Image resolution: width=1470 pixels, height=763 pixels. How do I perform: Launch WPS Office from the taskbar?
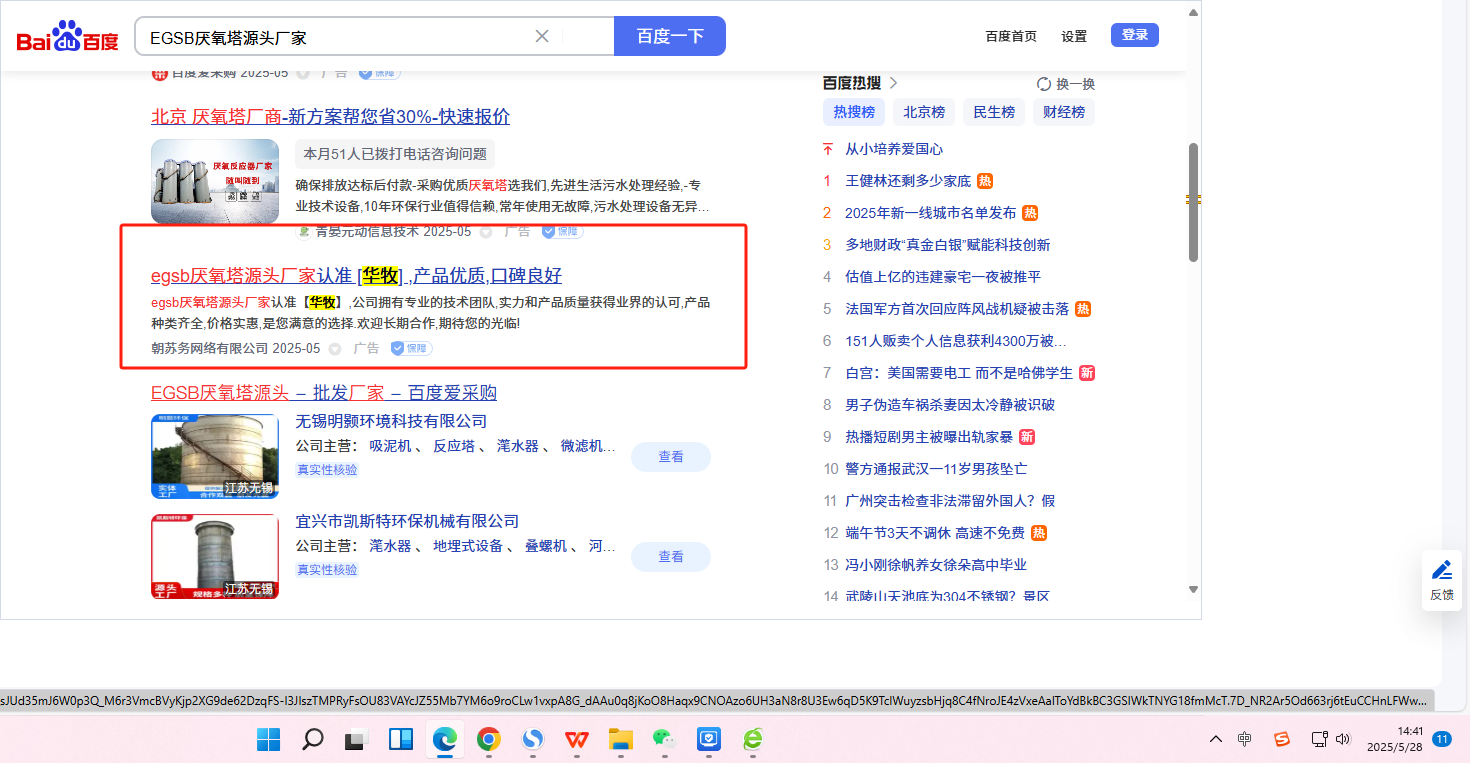[x=577, y=740]
